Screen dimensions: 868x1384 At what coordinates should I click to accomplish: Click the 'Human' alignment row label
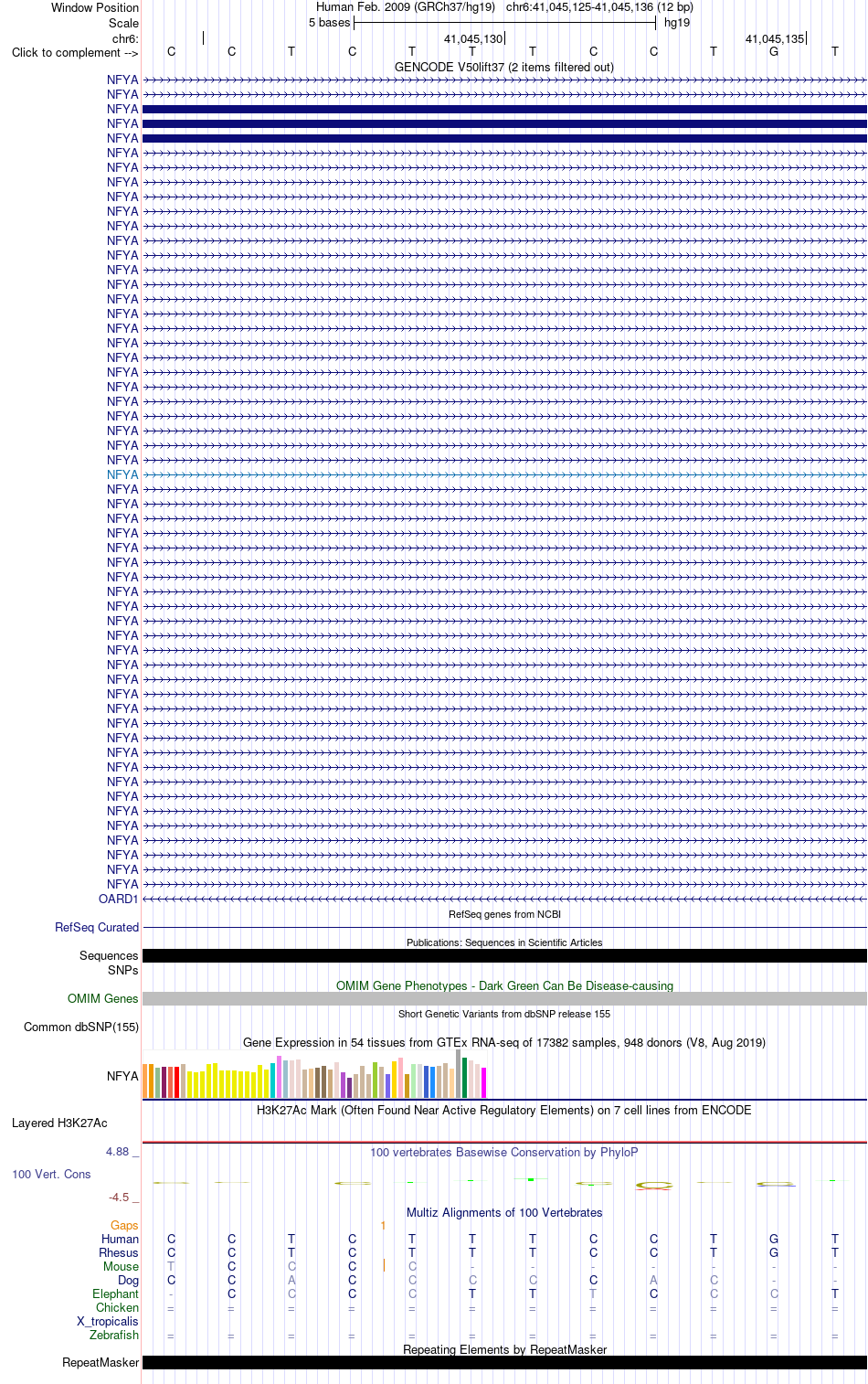(x=120, y=1239)
